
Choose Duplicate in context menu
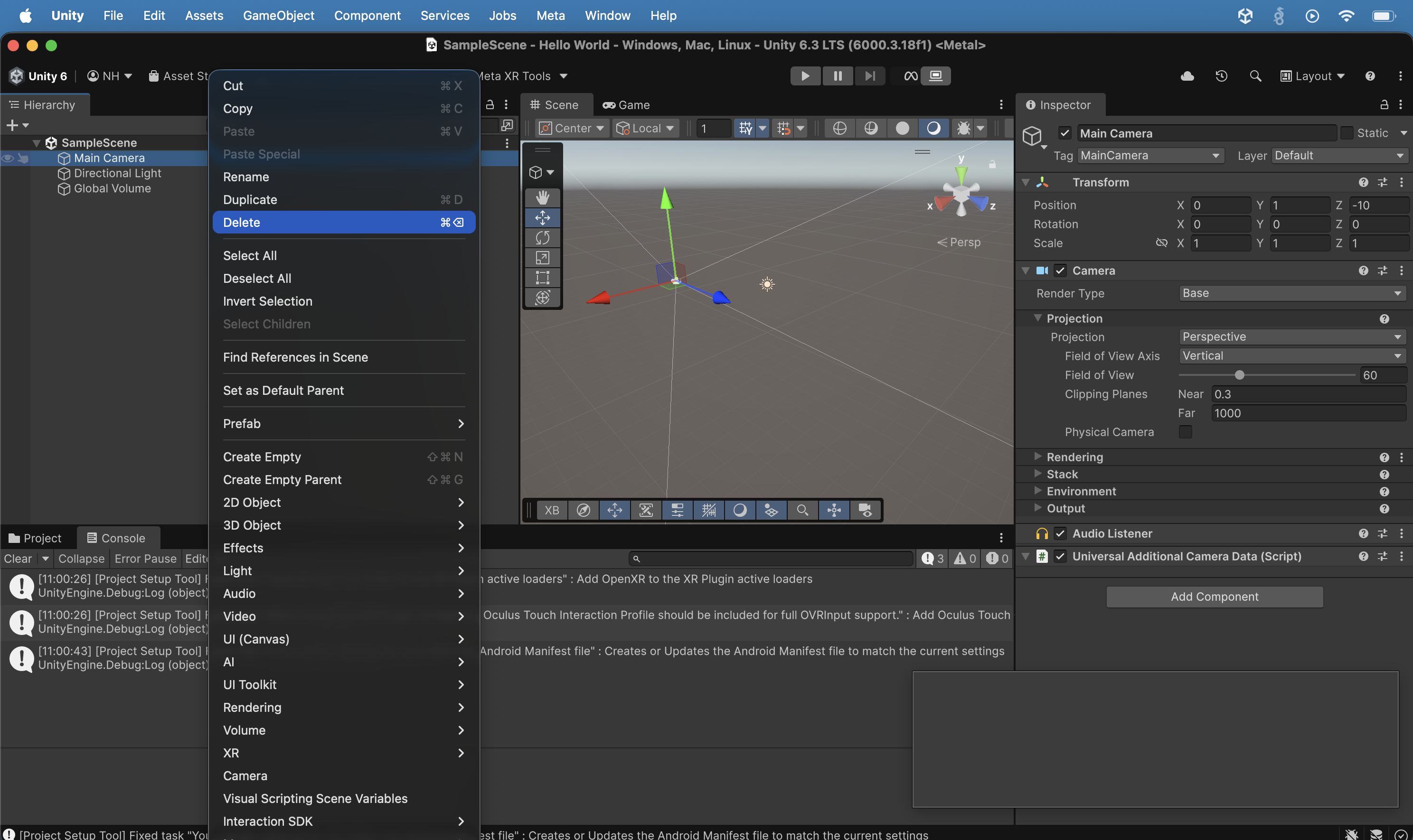pos(344,200)
